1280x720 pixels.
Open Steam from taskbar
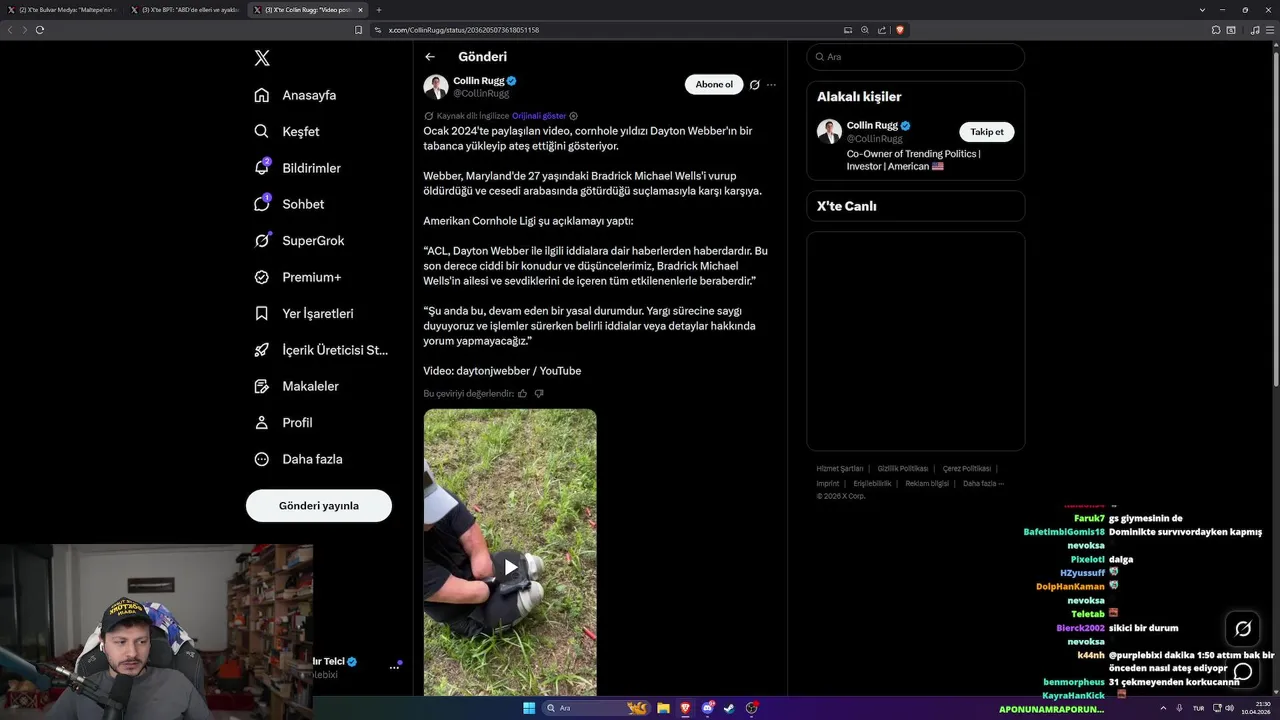(x=730, y=708)
